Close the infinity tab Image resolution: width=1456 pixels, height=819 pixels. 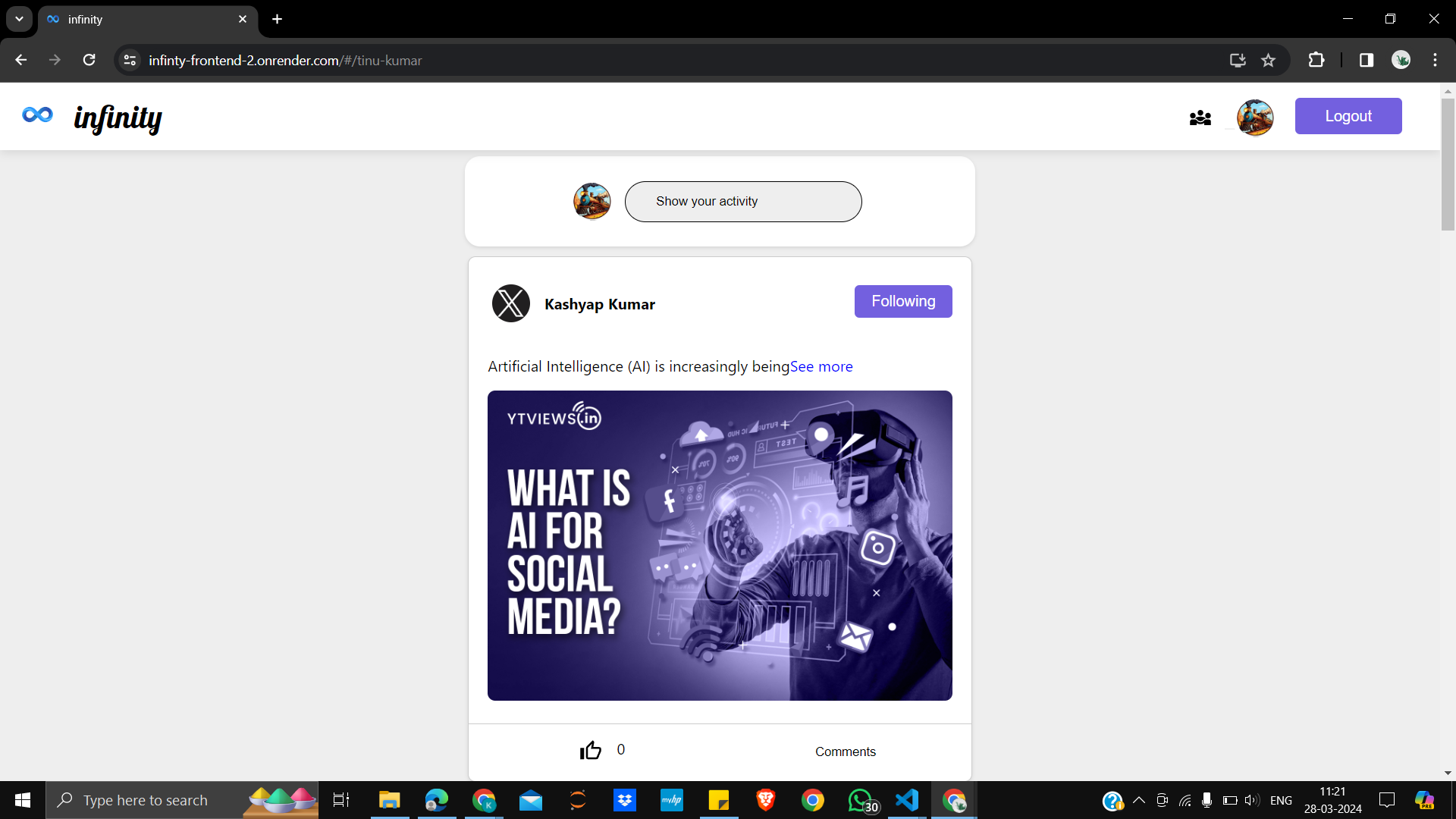click(243, 19)
